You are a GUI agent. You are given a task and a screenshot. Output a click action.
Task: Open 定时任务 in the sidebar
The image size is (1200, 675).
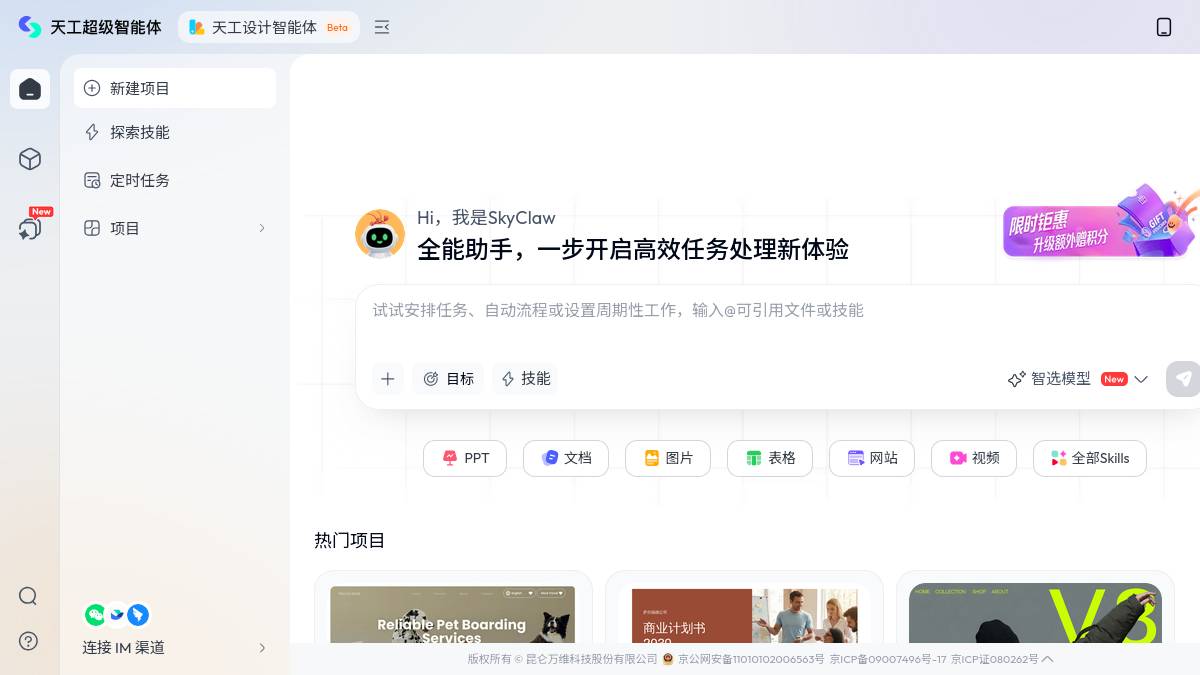click(175, 180)
